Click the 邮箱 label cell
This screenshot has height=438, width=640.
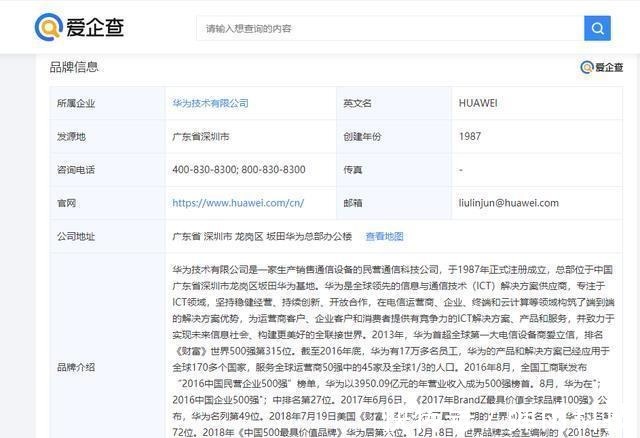pyautogui.click(x=394, y=203)
